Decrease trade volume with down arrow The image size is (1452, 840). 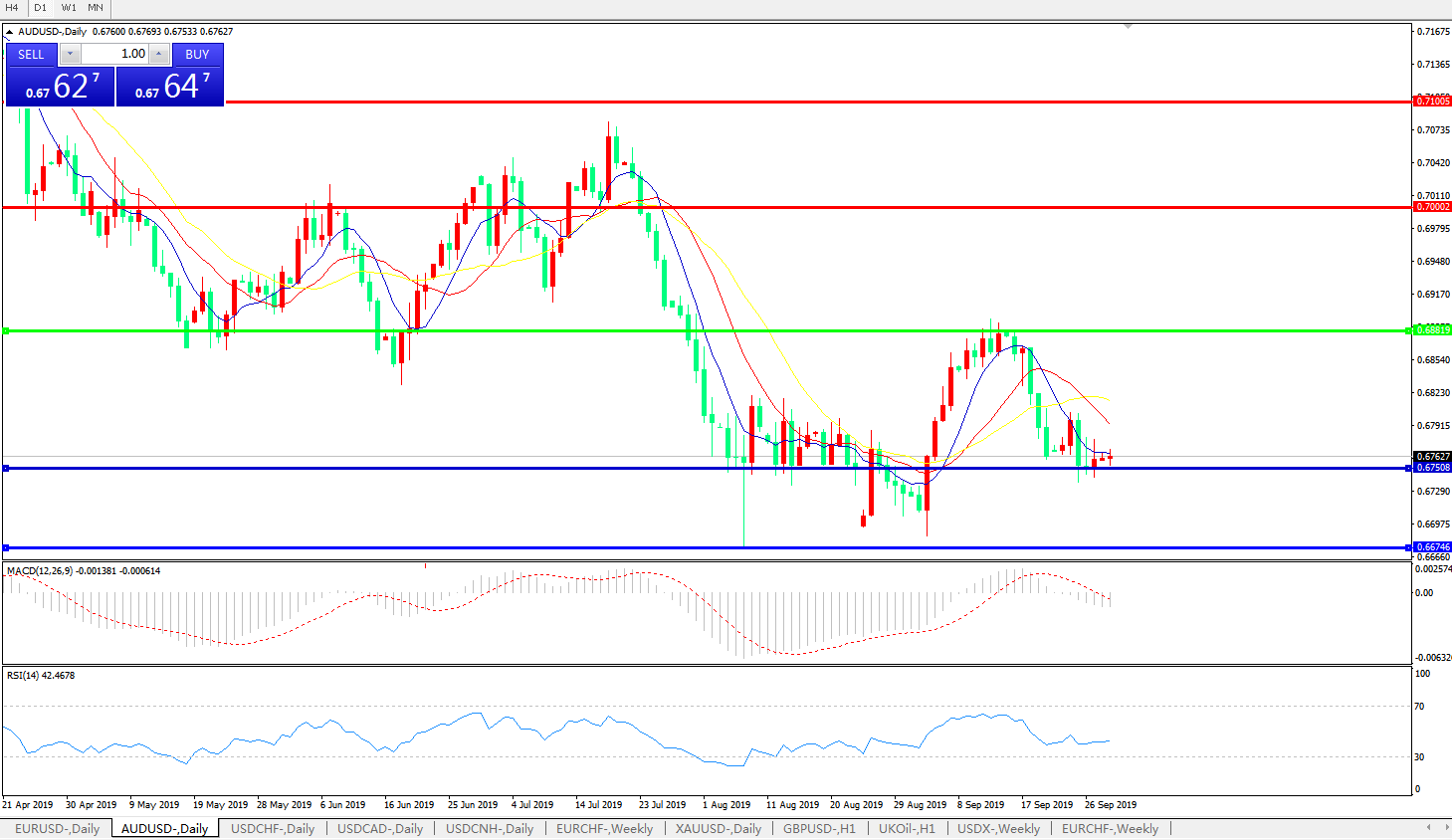tap(70, 54)
